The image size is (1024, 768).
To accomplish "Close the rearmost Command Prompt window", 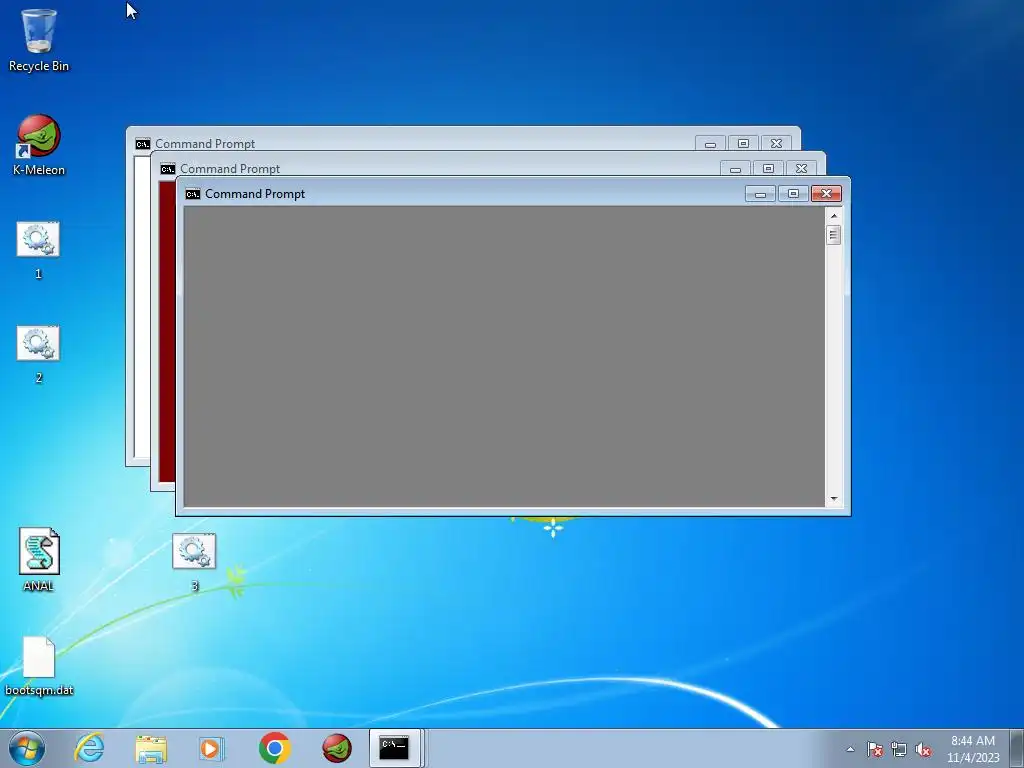I will pyautogui.click(x=776, y=144).
